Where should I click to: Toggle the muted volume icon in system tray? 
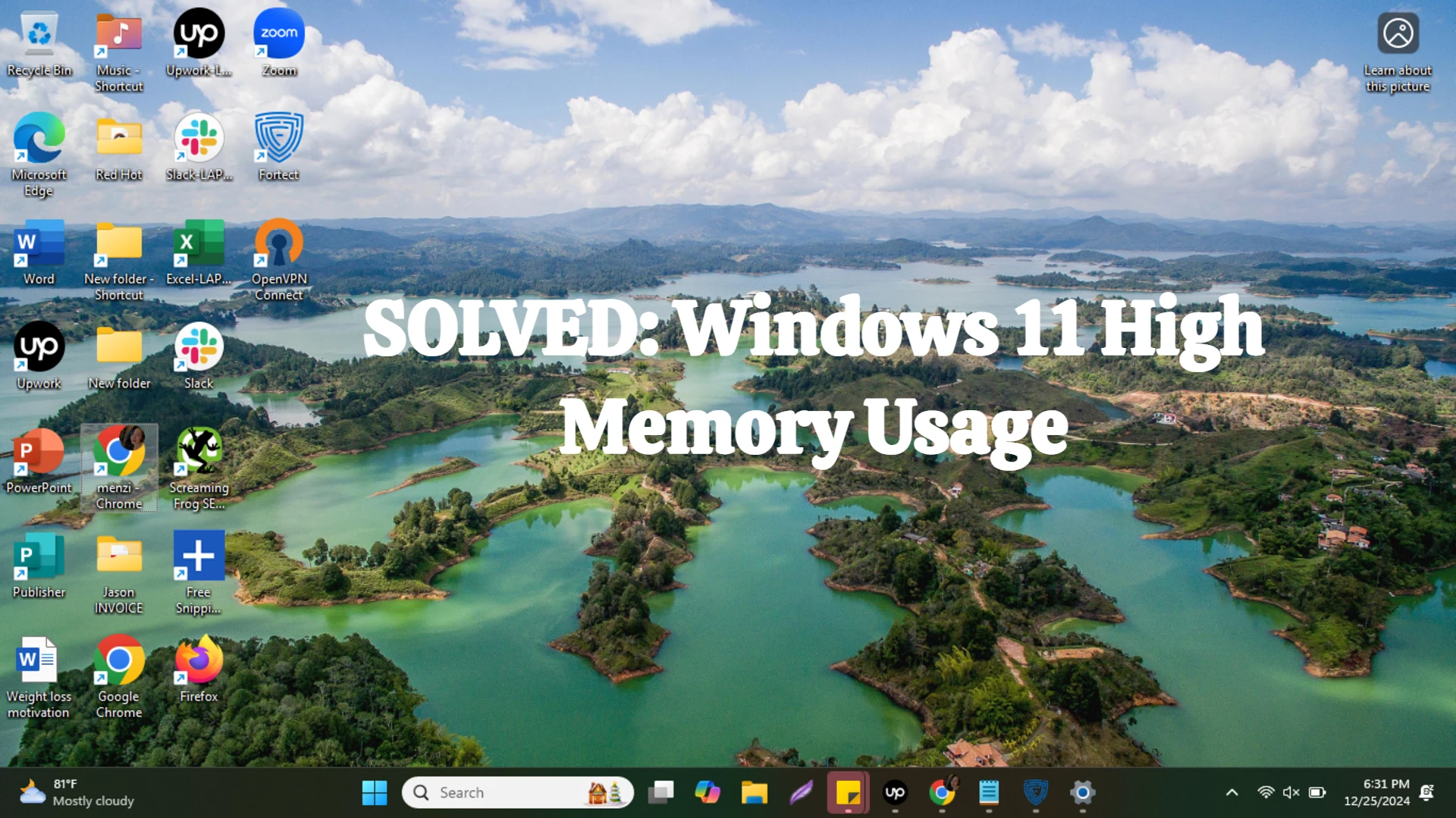click(1291, 792)
